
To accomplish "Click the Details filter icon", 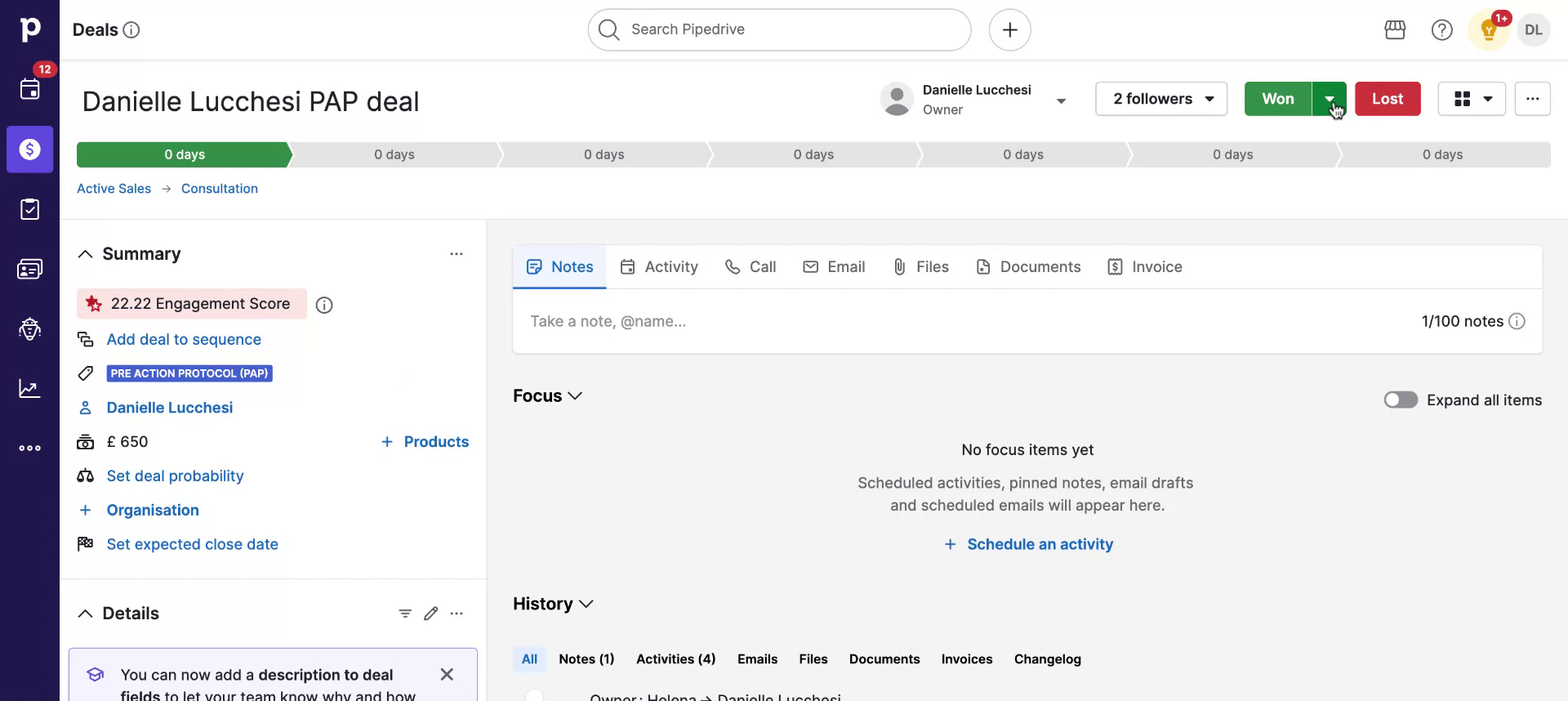I will tap(405, 614).
